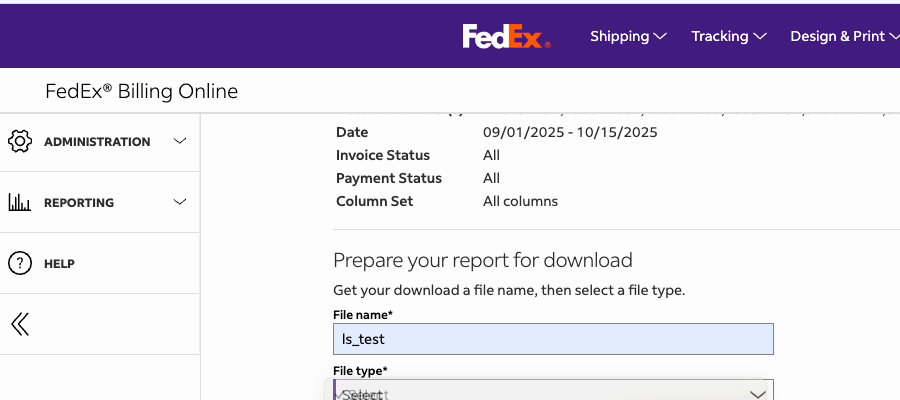Open the Tracking menu
This screenshot has height=400, width=900.
pyautogui.click(x=729, y=36)
